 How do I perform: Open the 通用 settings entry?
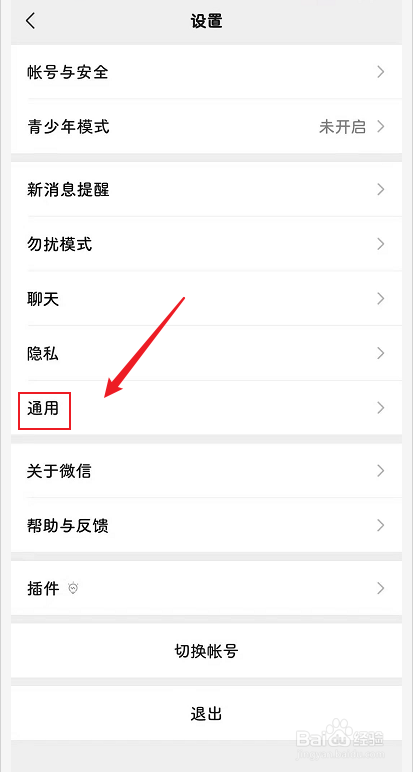click(x=206, y=408)
